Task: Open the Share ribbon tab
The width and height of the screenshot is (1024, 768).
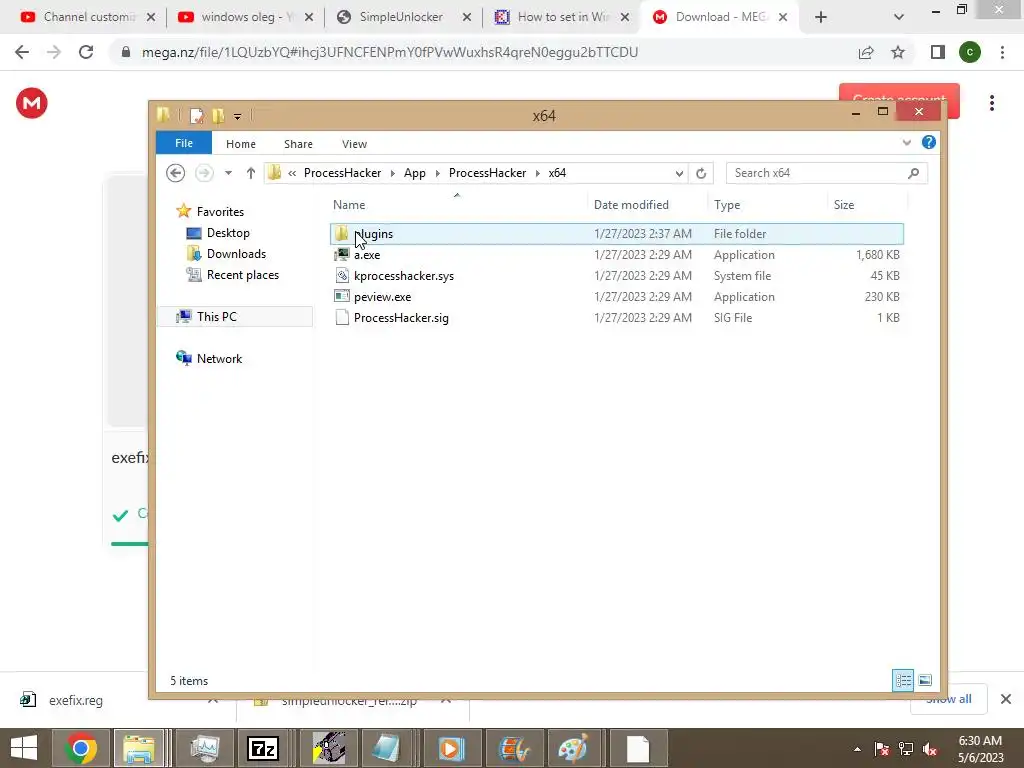Action: 298,144
